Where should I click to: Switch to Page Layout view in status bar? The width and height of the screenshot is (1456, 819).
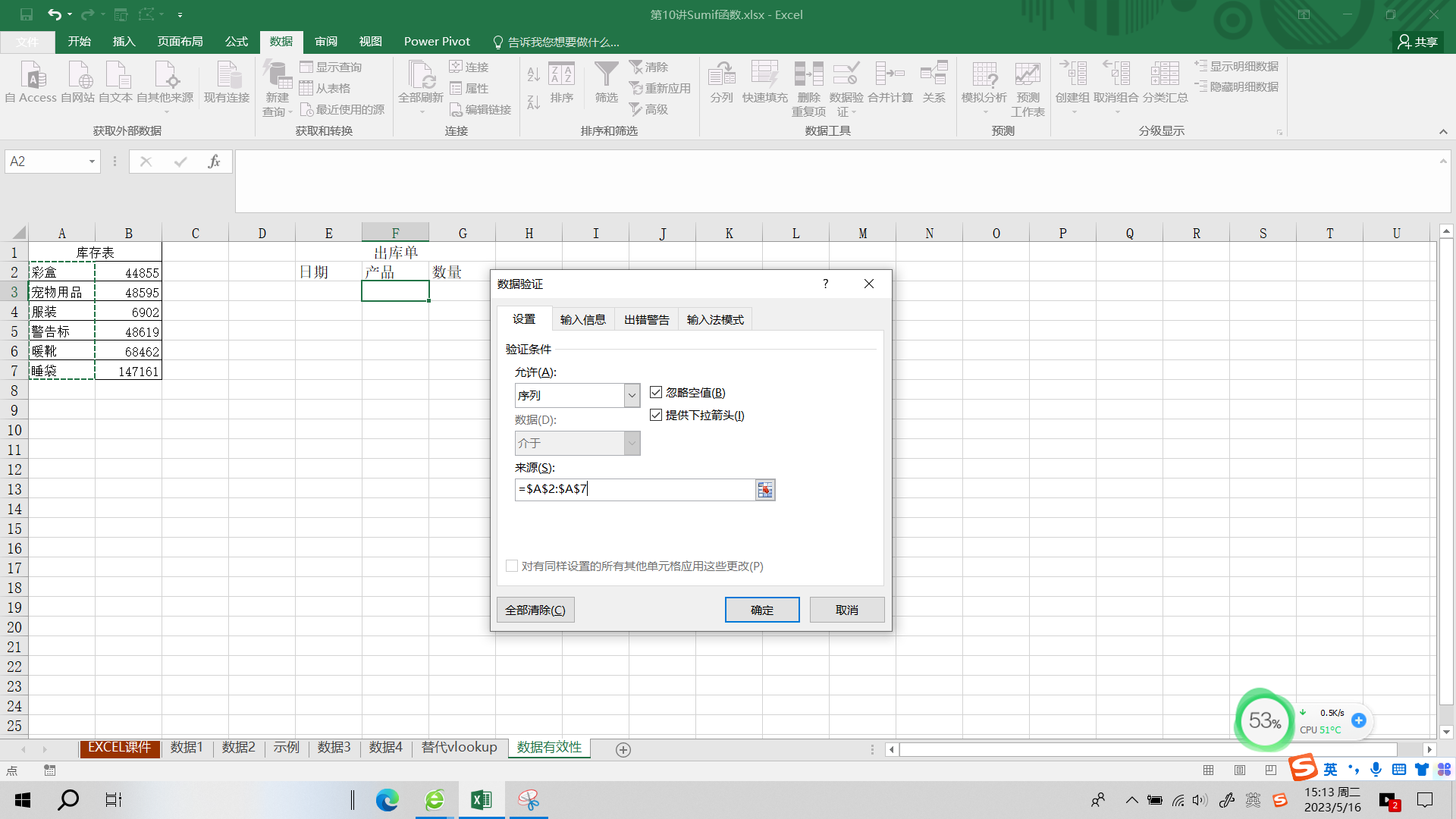point(1240,770)
